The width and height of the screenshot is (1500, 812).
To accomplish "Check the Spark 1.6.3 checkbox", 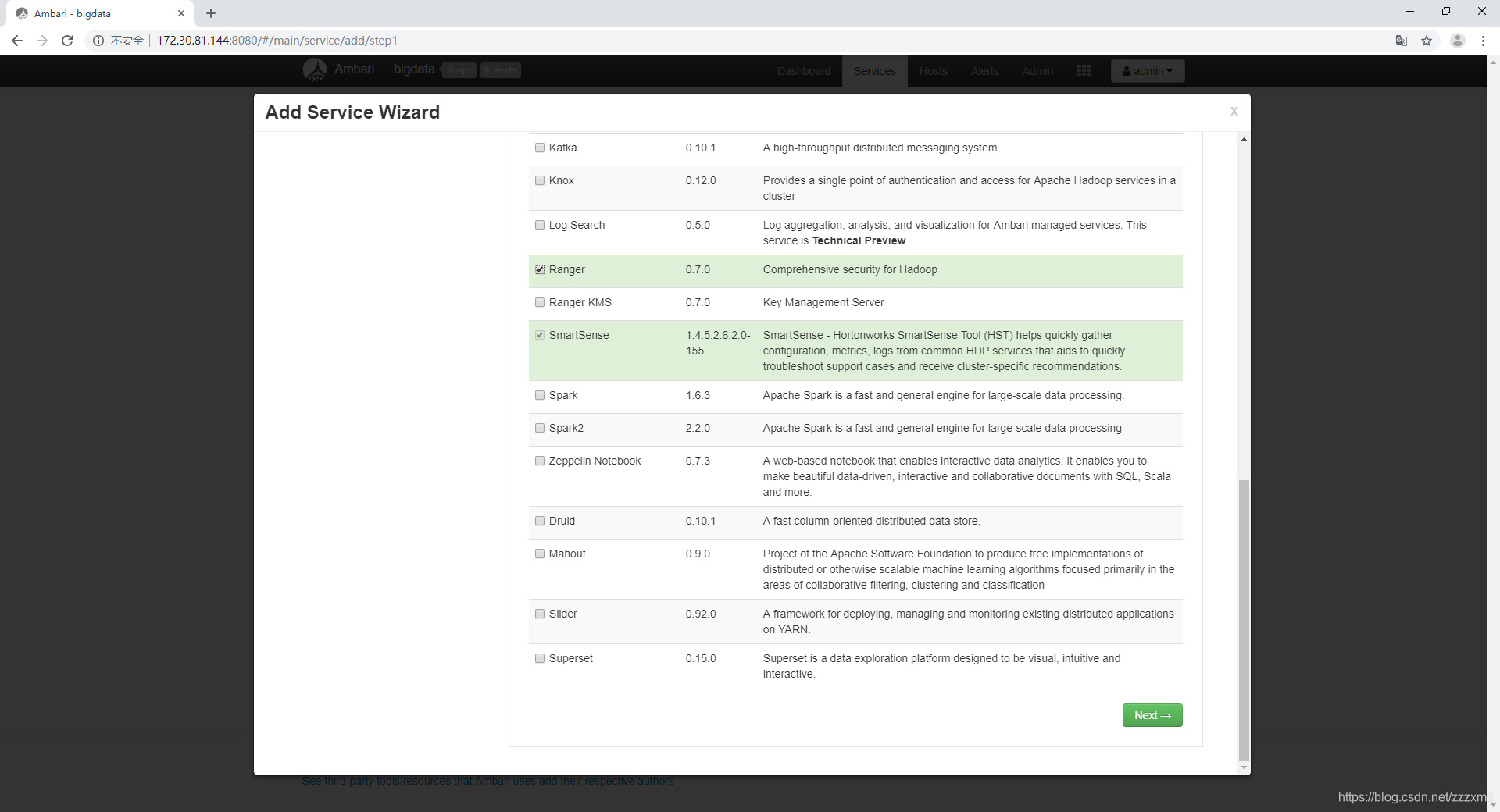I will click(x=540, y=395).
